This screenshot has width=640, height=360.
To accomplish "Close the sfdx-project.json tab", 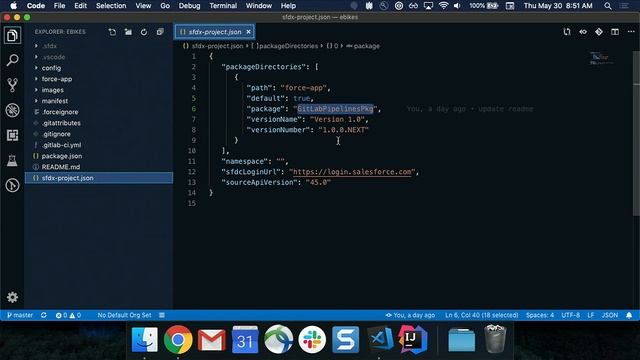I will tap(248, 32).
